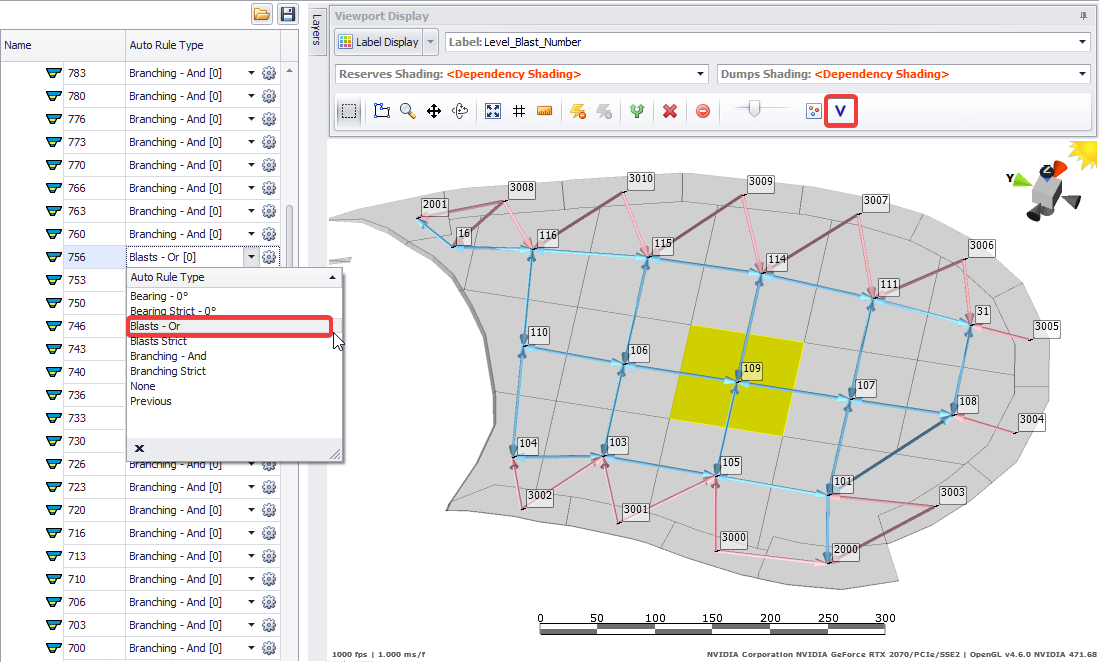Open the Layers side tab

point(316,30)
